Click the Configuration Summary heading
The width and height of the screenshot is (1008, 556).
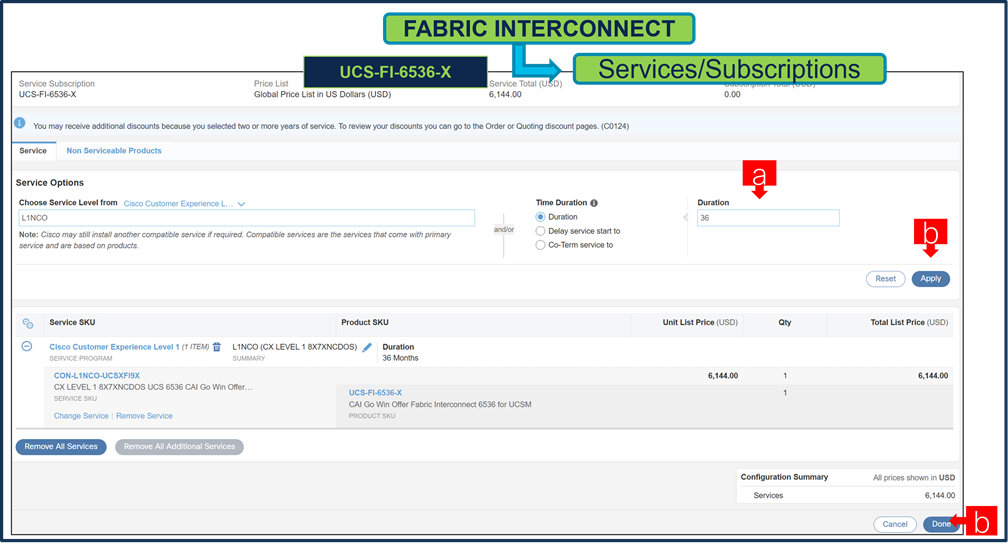coord(784,478)
